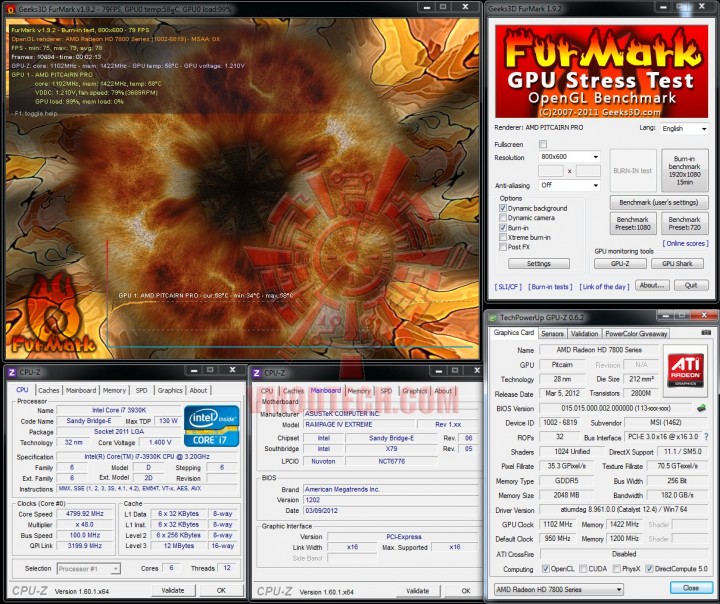Open Graphics tab in left CPU-Z
The width and height of the screenshot is (720, 604).
(170, 390)
